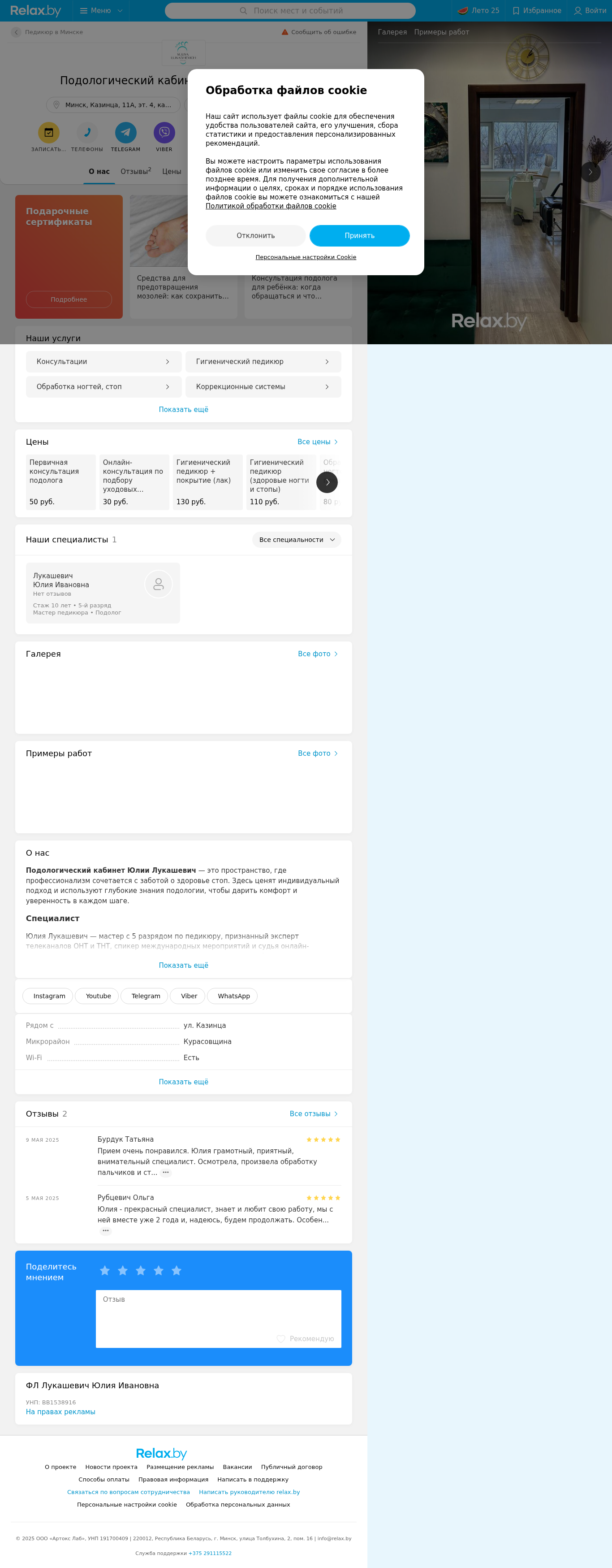Select the 110 руб. pedicure price card
This screenshot has width=612, height=1568.
pyautogui.click(x=281, y=482)
